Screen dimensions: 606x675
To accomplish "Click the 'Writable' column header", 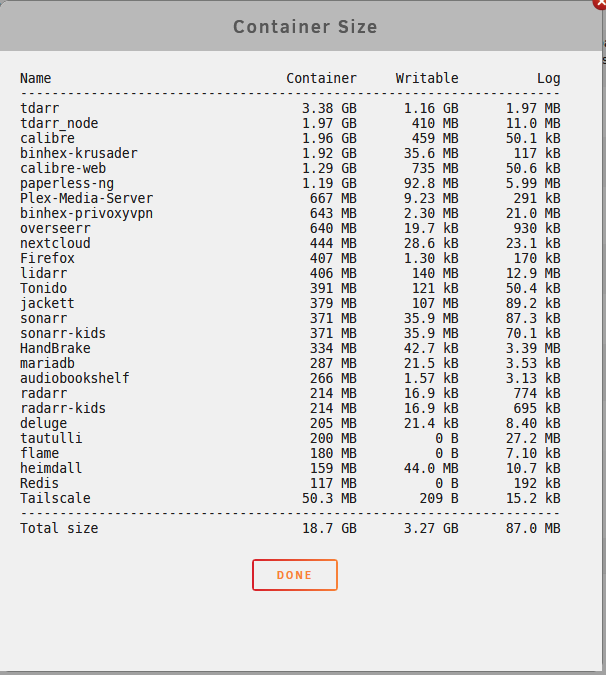I will tap(427, 78).
